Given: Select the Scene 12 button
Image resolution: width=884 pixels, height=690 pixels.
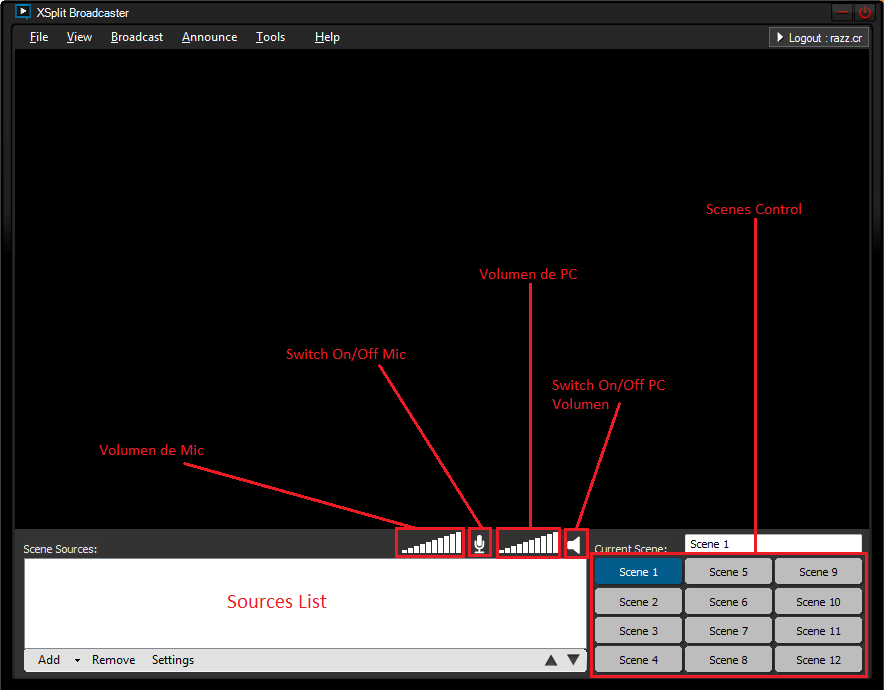Looking at the screenshot, I should pos(818,659).
